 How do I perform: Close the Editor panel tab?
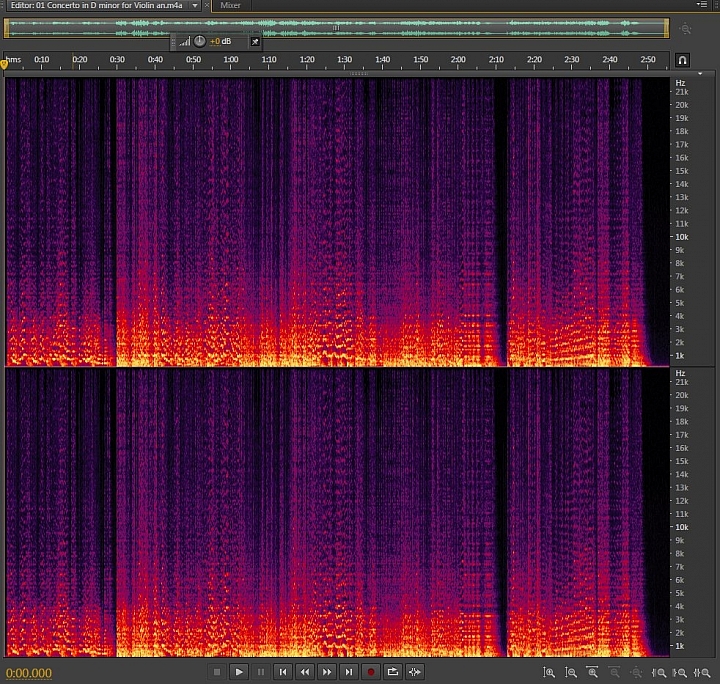point(207,6)
